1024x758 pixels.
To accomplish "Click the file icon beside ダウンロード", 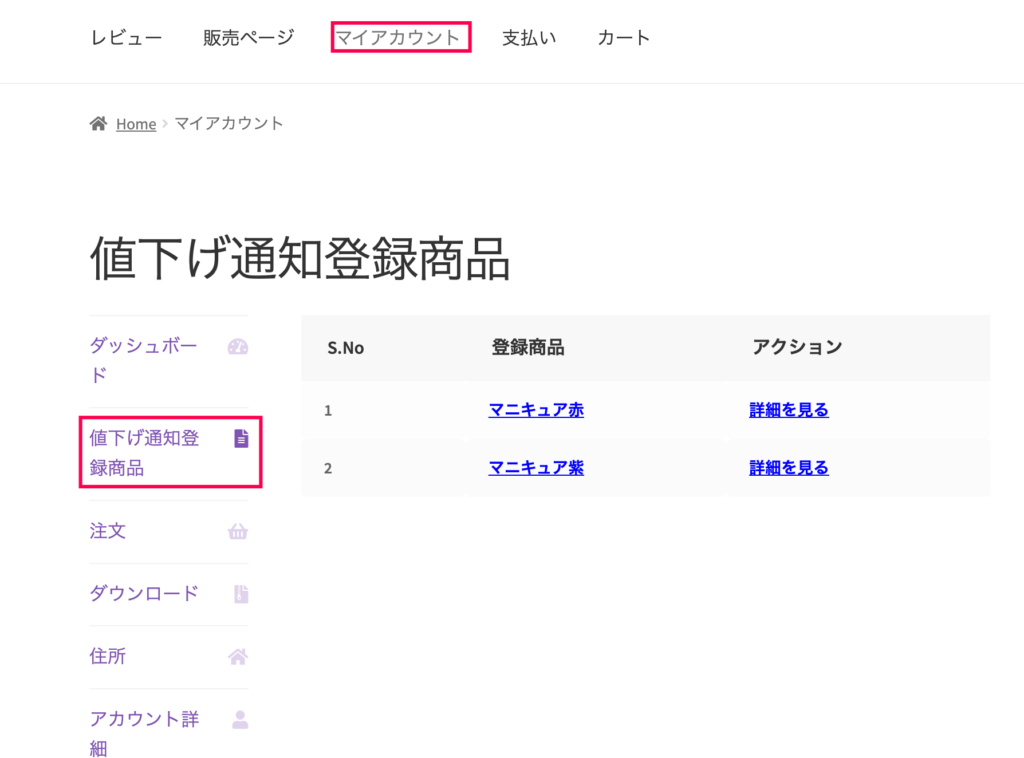I will coord(241,593).
